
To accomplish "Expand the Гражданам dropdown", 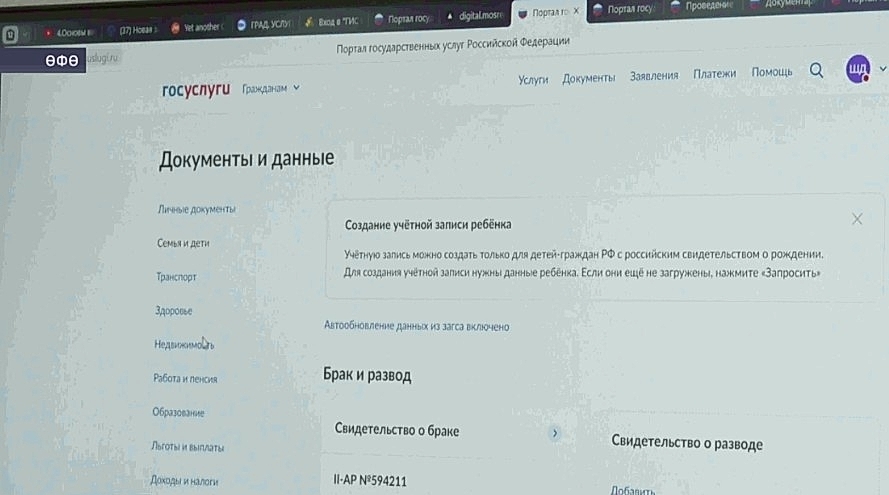I will pos(270,88).
